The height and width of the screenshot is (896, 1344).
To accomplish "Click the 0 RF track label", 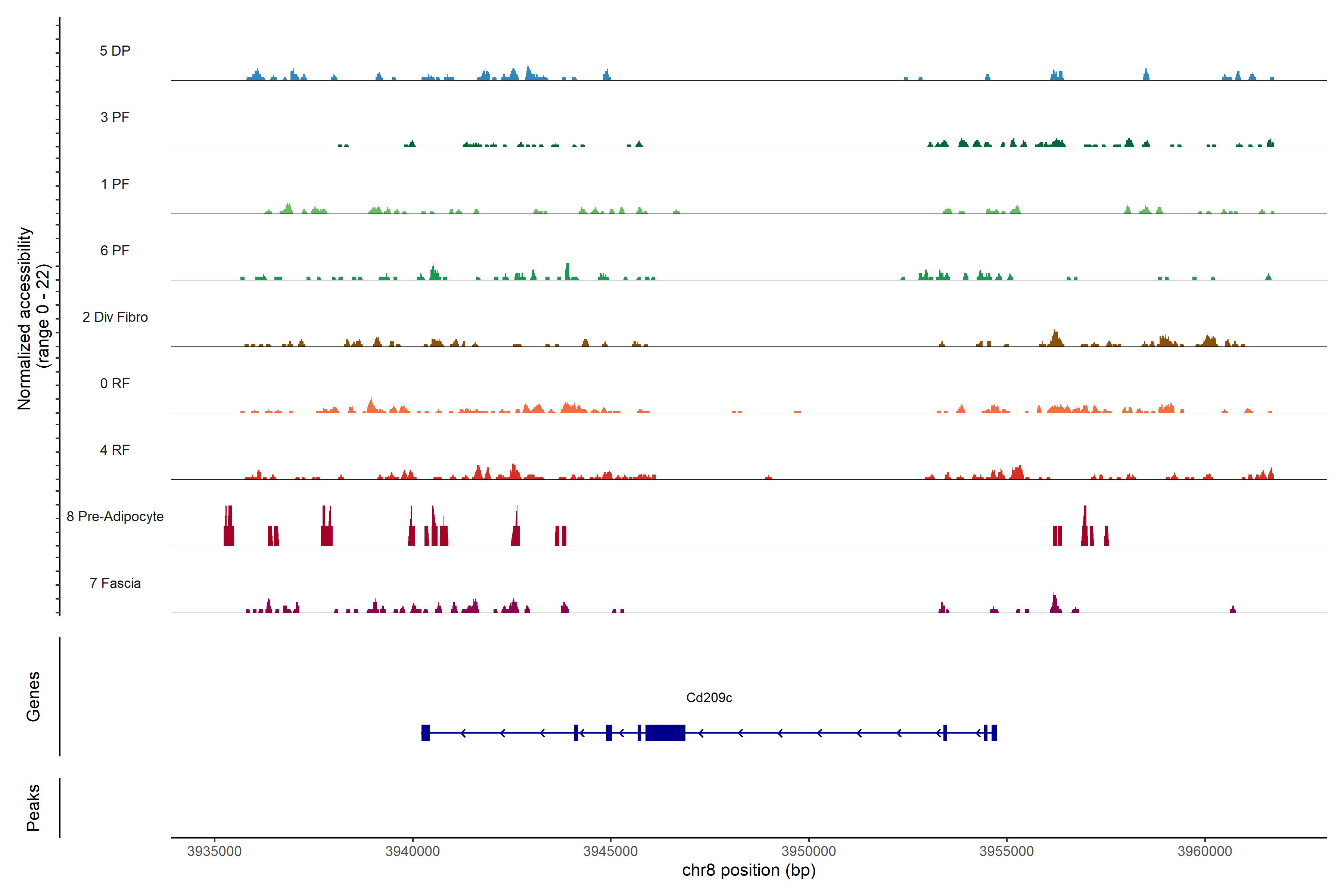I will pos(115,383).
